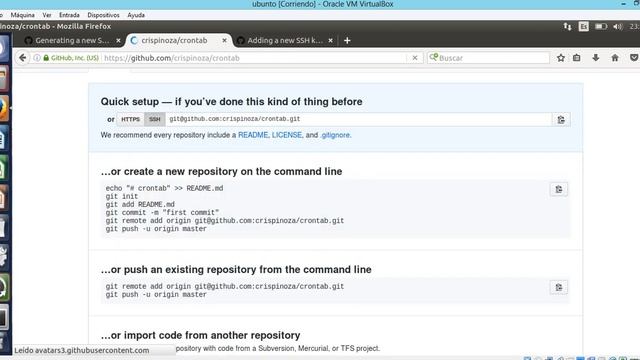Open the battery indicator in the top panel
Viewport: 640px width, 360px height.
[600, 27]
